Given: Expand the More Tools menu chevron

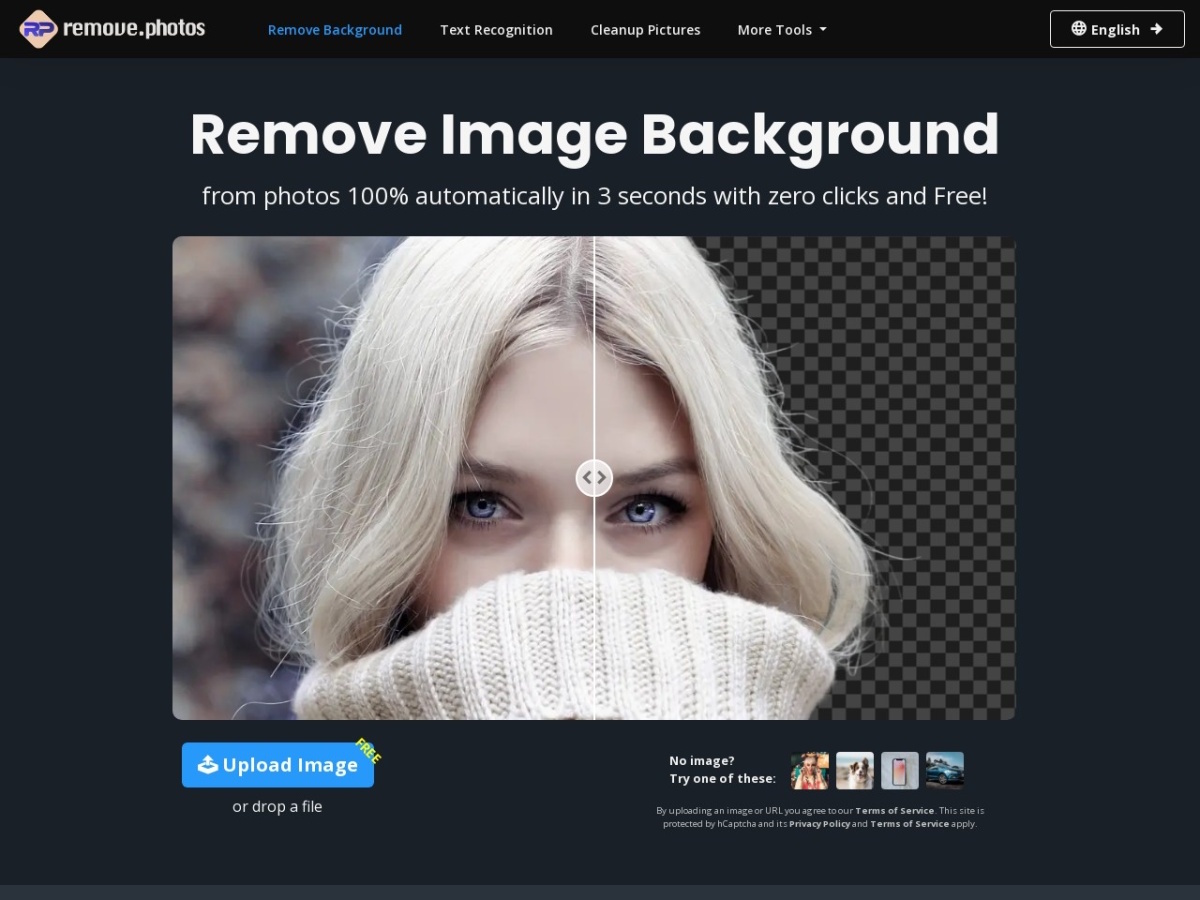Looking at the screenshot, I should (822, 31).
